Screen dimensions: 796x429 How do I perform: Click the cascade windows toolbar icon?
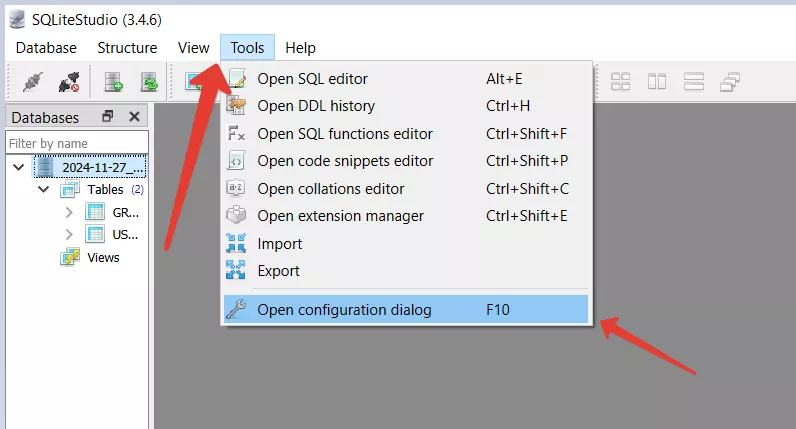(730, 81)
